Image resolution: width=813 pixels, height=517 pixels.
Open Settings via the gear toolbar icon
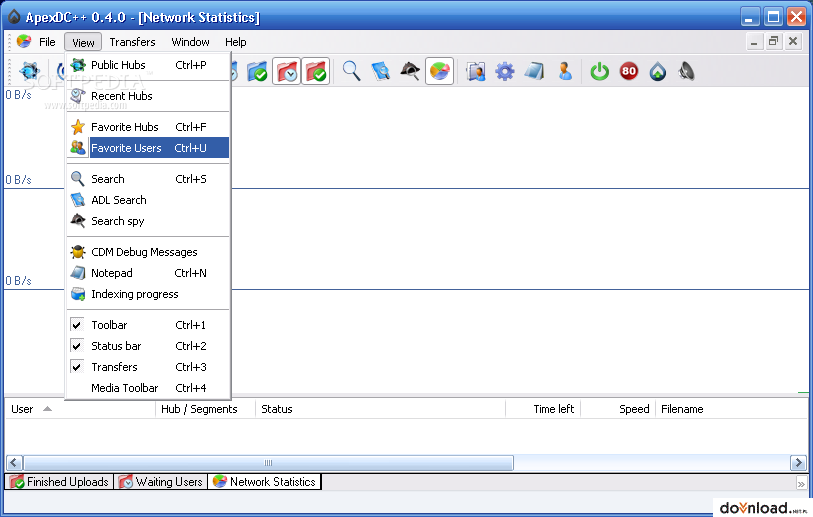click(x=504, y=71)
